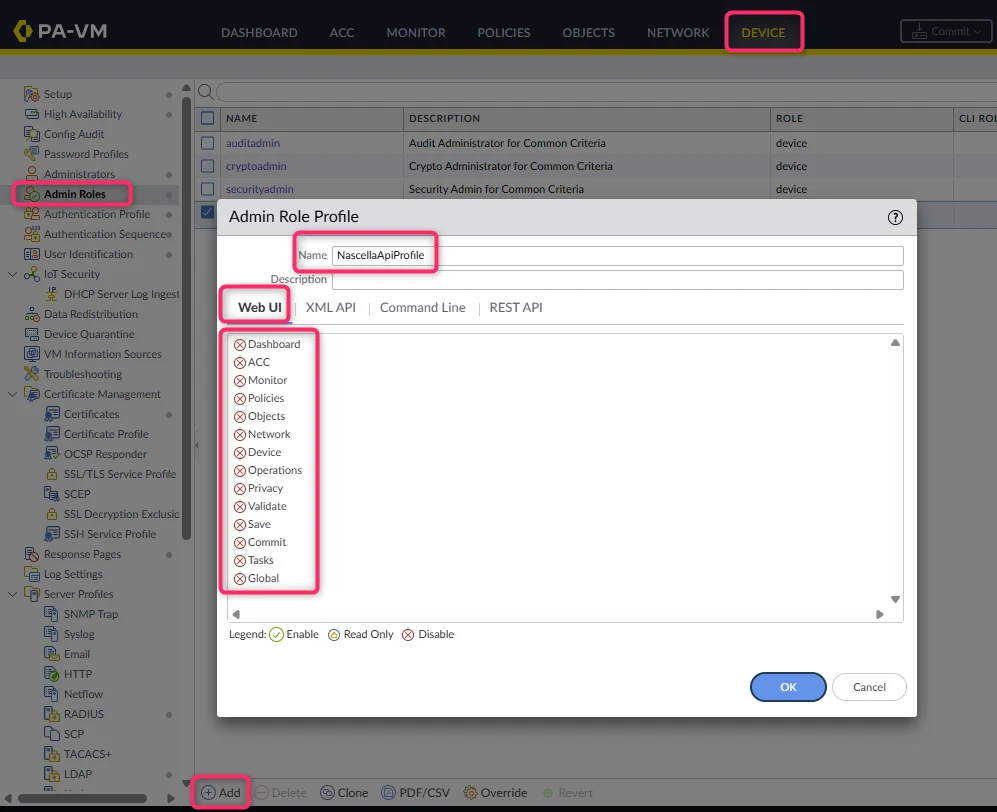
Task: Click the Add button
Action: coord(221,793)
